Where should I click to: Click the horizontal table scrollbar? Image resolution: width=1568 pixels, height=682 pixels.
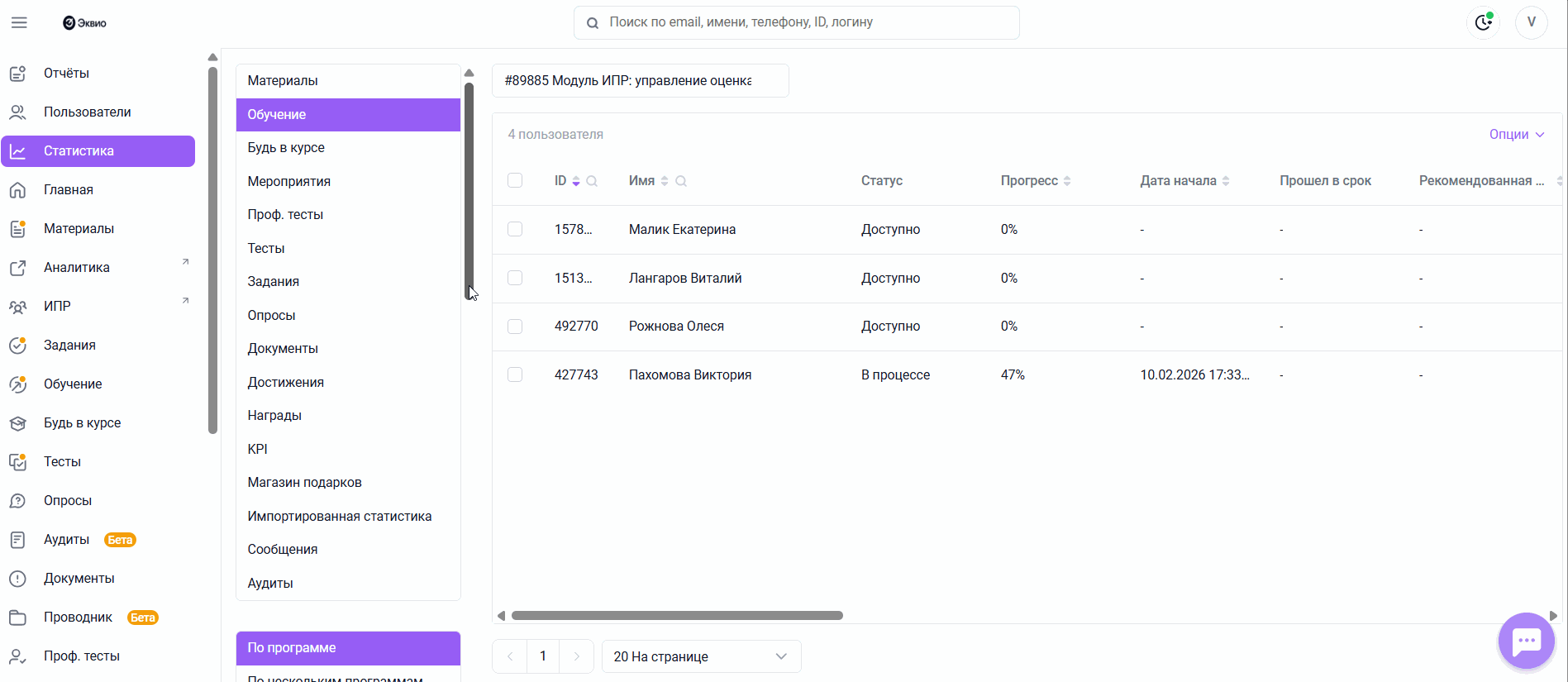click(677, 615)
